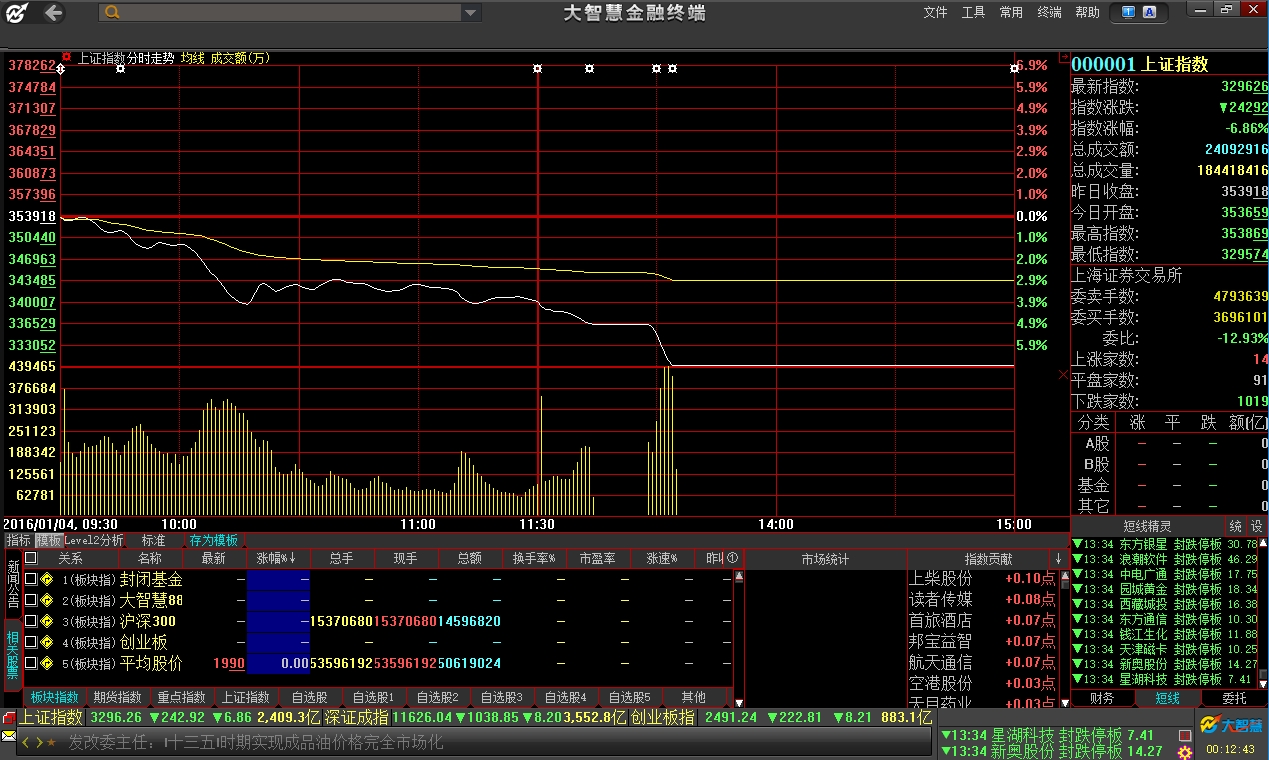Sort by the 涨幅%↓ column header

(278, 558)
